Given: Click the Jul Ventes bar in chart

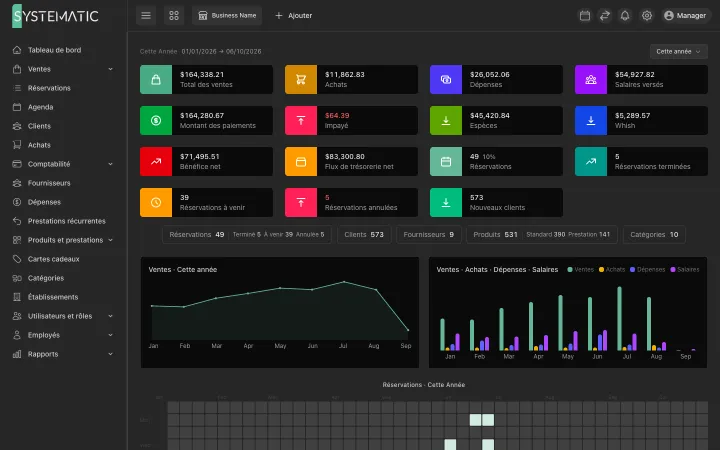Looking at the screenshot, I should point(619,319).
